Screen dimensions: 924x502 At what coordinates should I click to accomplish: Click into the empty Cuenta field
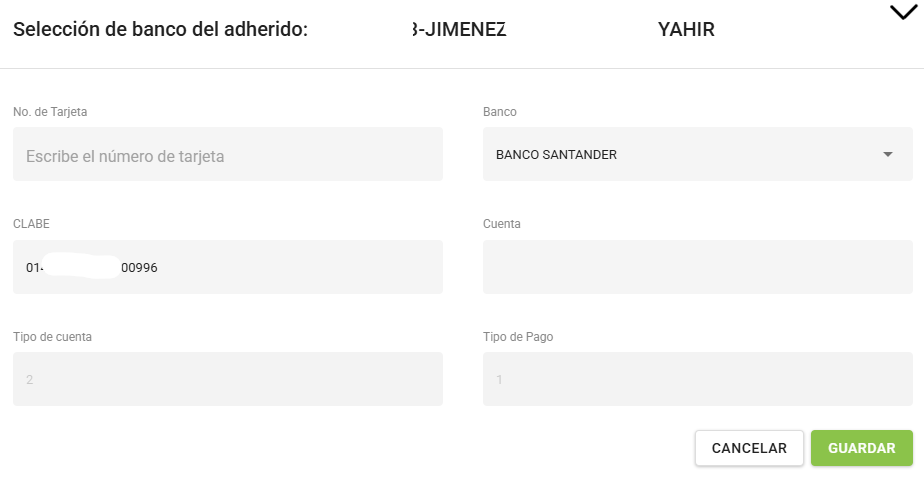(697, 267)
